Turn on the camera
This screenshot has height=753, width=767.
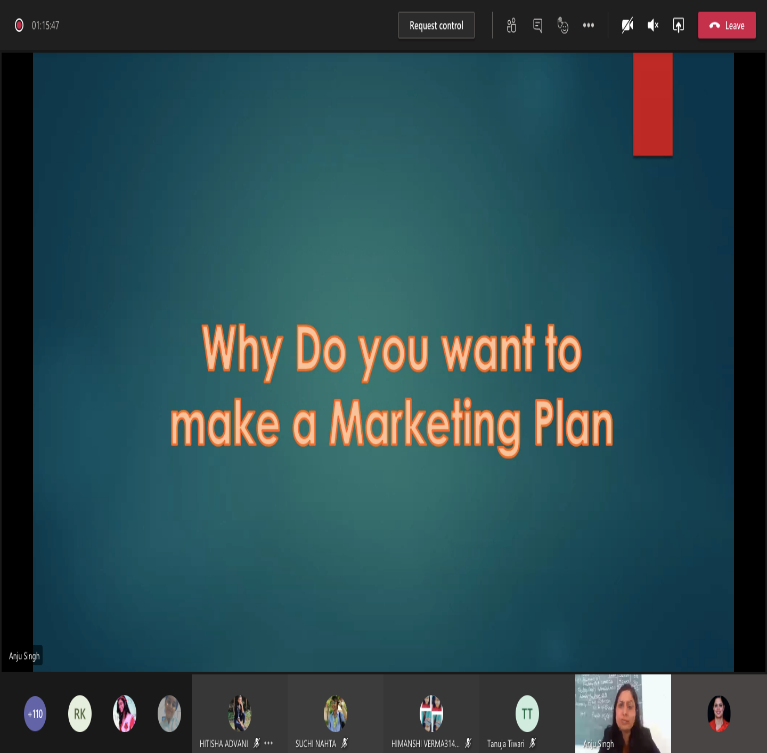(x=627, y=25)
